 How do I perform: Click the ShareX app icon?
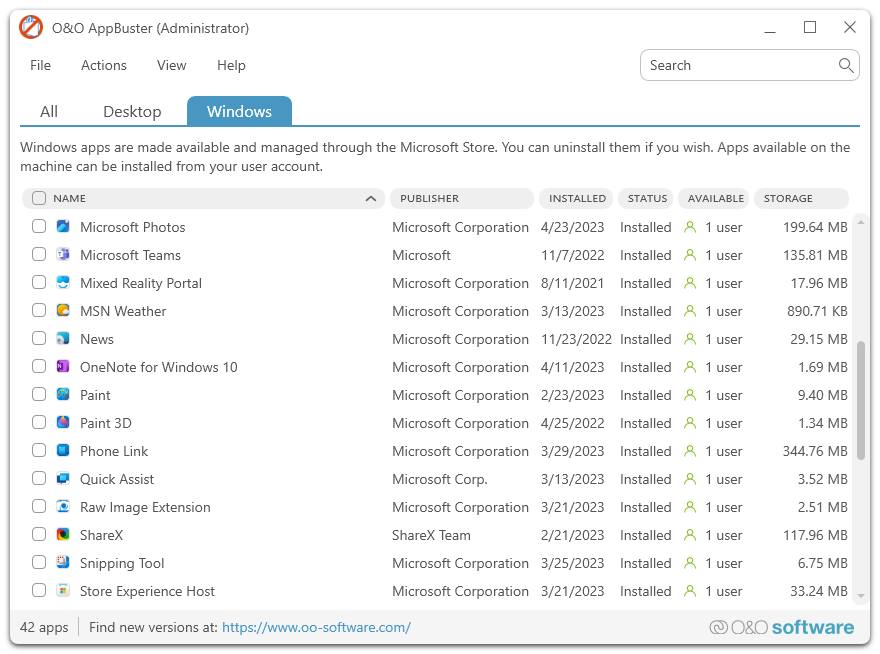(x=63, y=535)
